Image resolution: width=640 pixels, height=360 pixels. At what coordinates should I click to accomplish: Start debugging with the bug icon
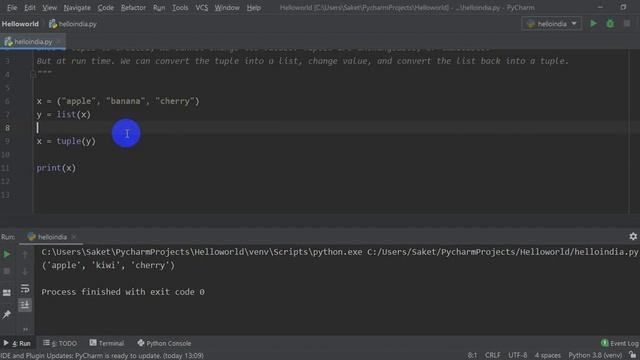610,24
